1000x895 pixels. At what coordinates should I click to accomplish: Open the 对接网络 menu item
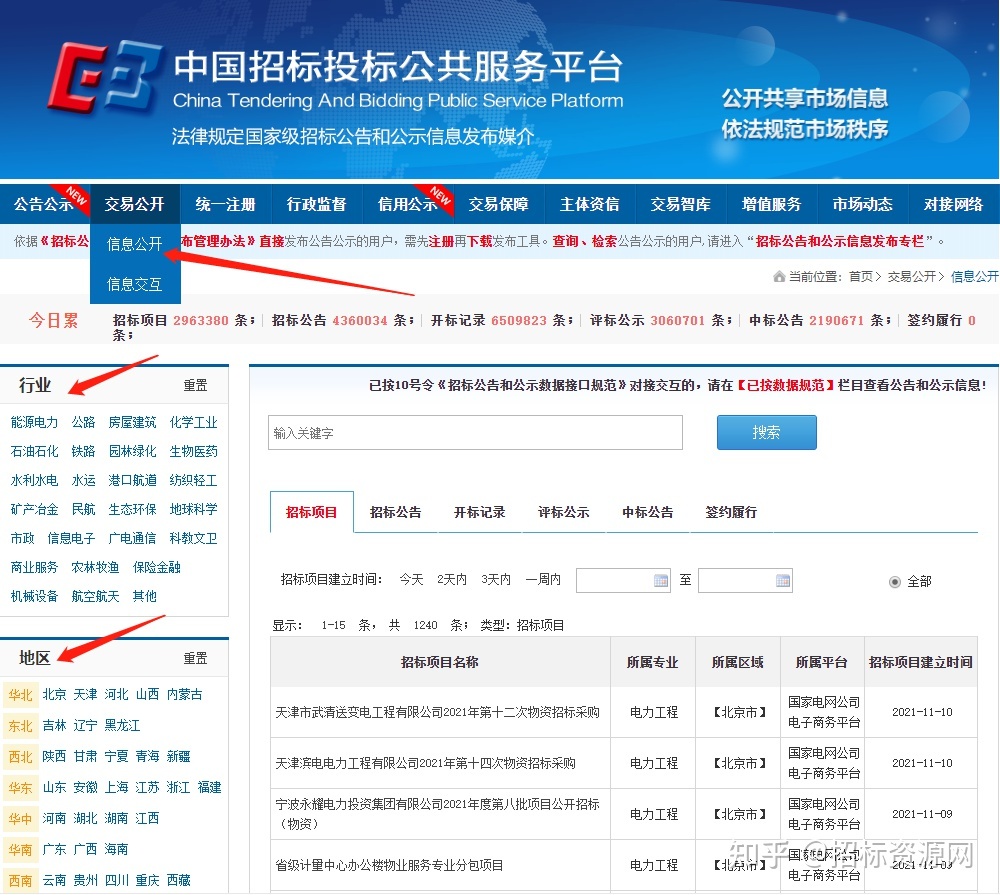point(953,204)
